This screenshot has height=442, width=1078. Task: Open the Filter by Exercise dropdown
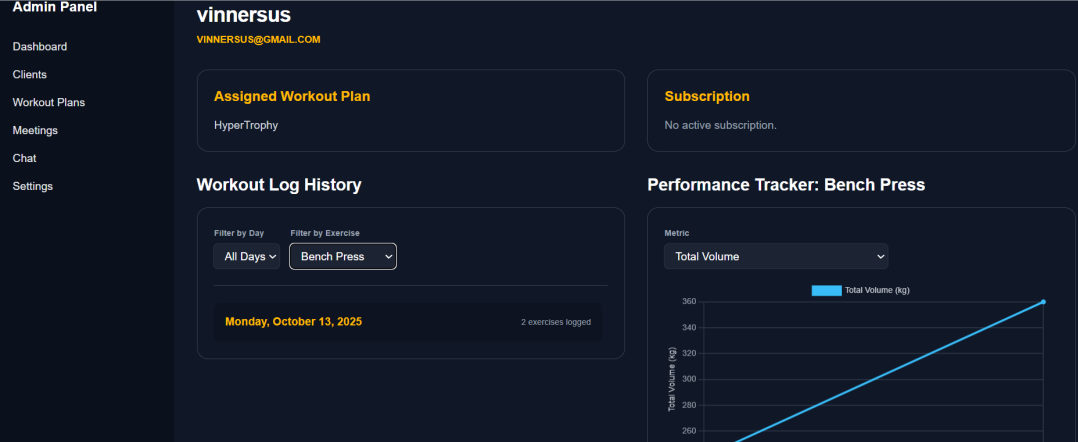[343, 257]
